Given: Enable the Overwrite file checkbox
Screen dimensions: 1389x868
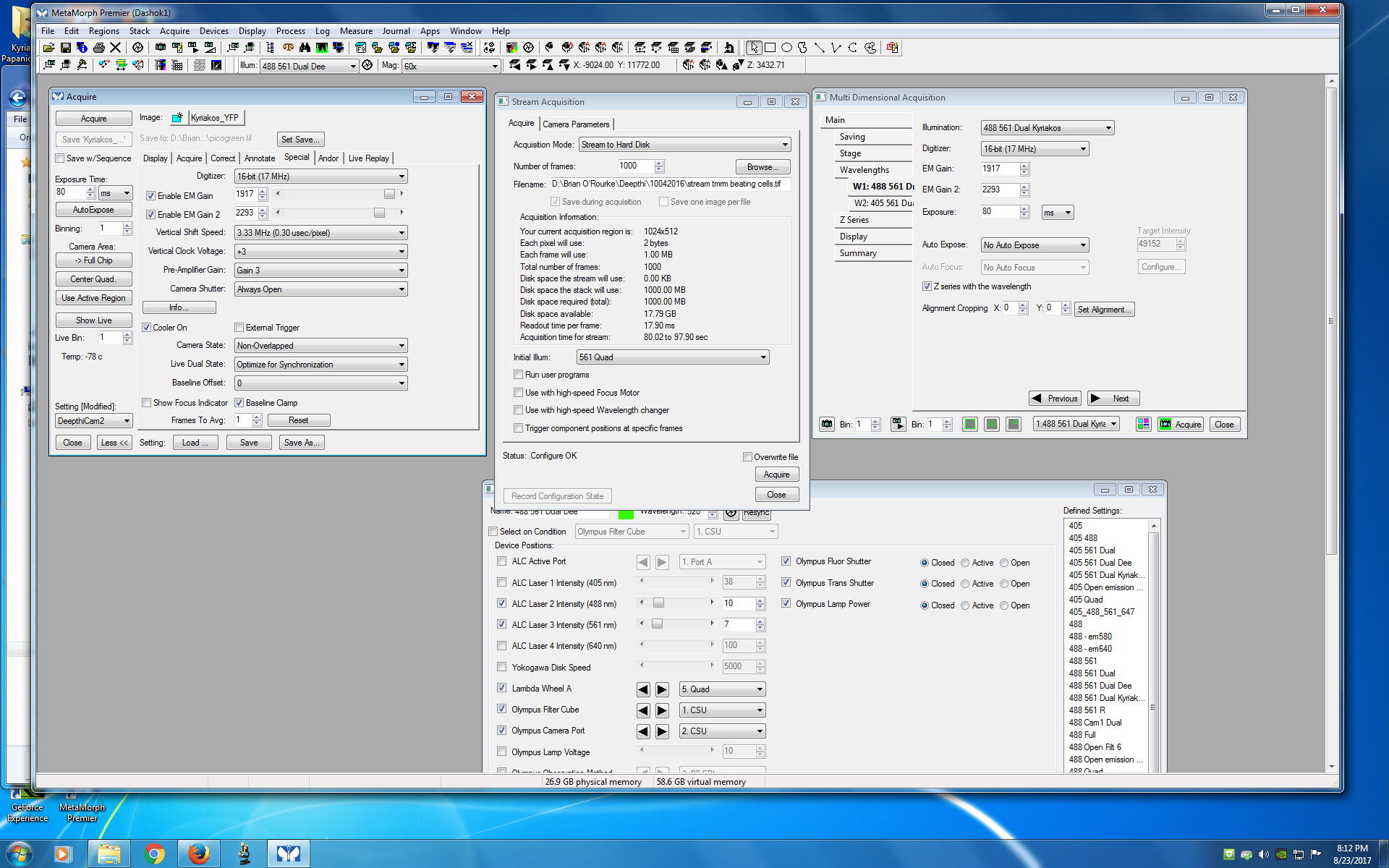Looking at the screenshot, I should (x=747, y=457).
